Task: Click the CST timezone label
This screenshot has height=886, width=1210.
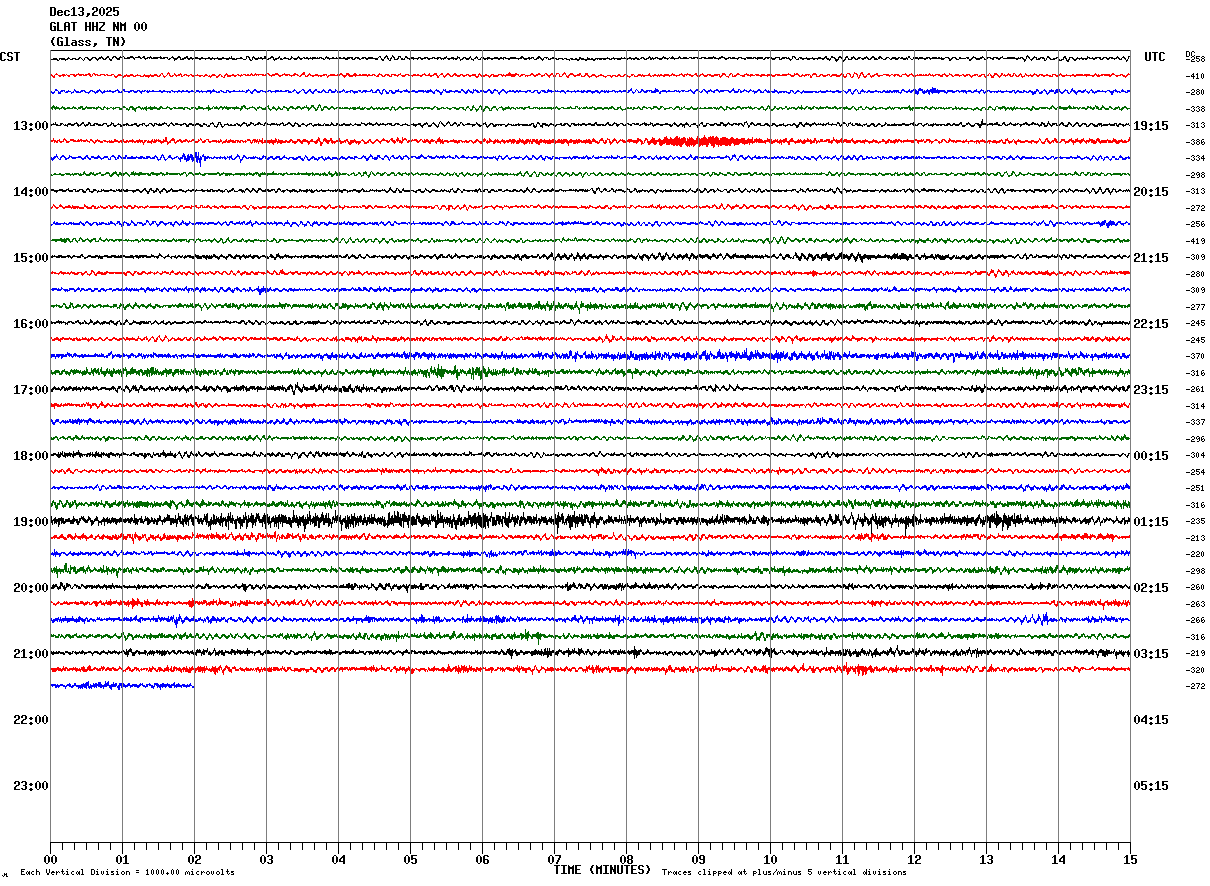Action: pos(10,57)
